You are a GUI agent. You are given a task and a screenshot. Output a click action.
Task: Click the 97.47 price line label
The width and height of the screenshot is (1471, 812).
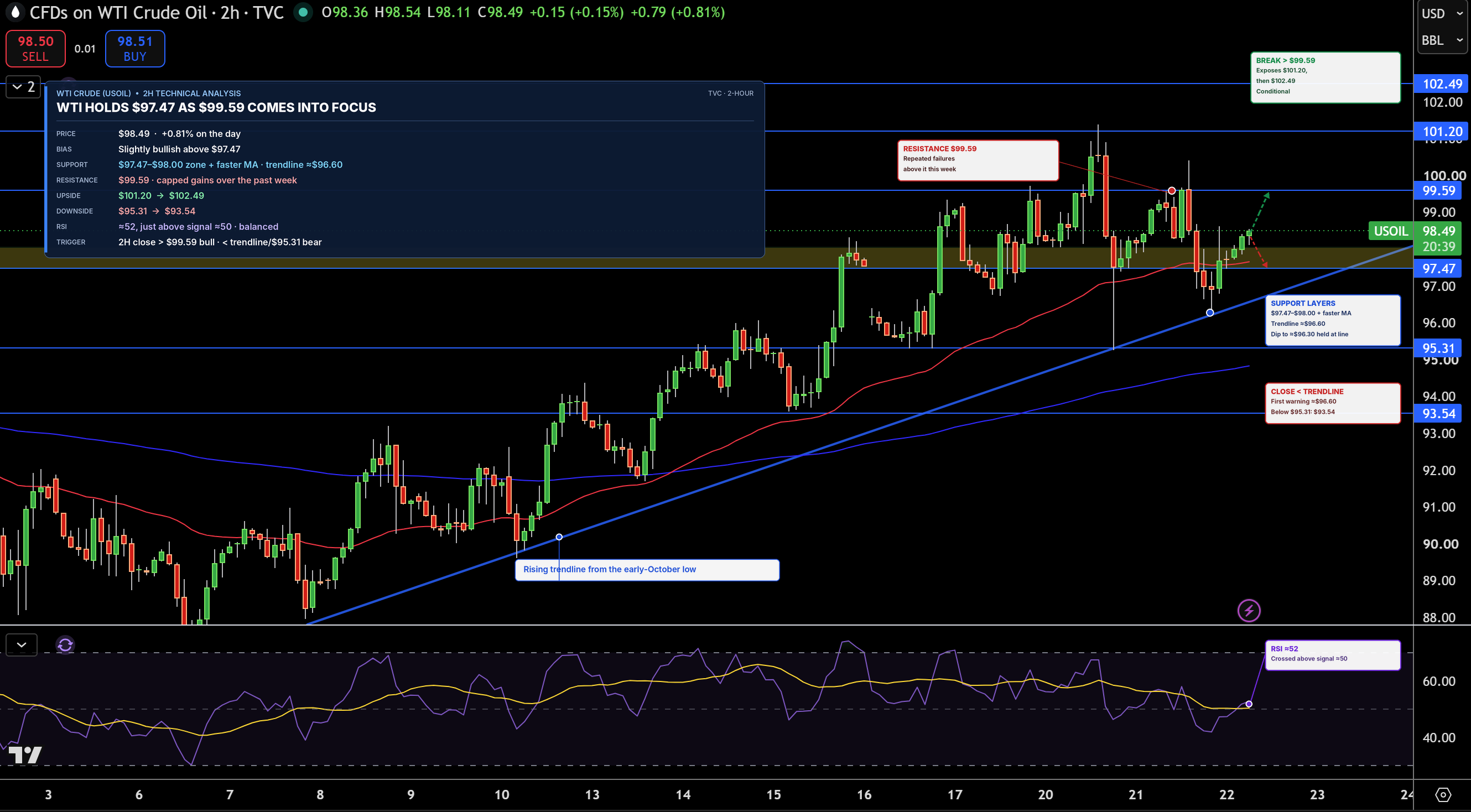tap(1437, 268)
